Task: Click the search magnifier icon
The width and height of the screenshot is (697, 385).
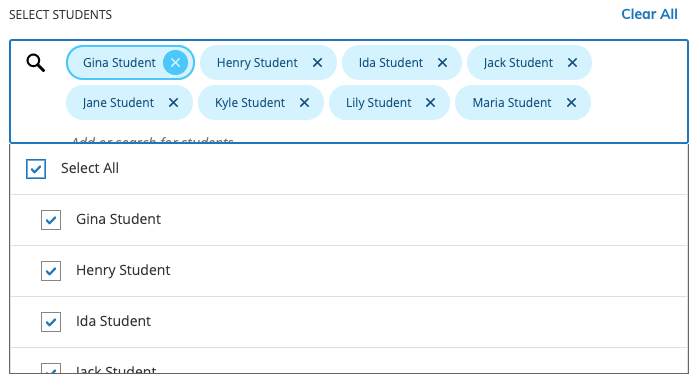Action: pos(36,63)
